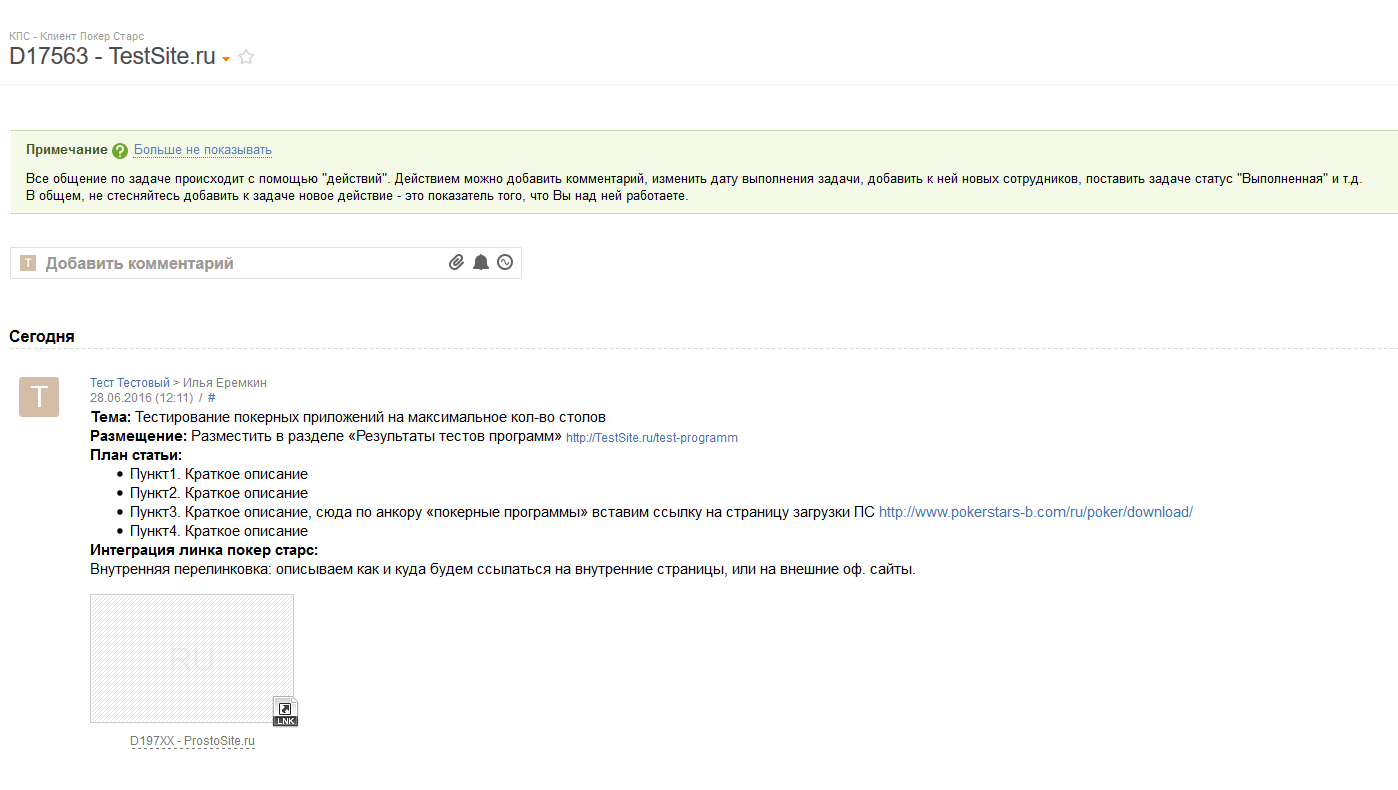Click the '#' permalink next to the date
The width and height of the screenshot is (1398, 790).
211,398
